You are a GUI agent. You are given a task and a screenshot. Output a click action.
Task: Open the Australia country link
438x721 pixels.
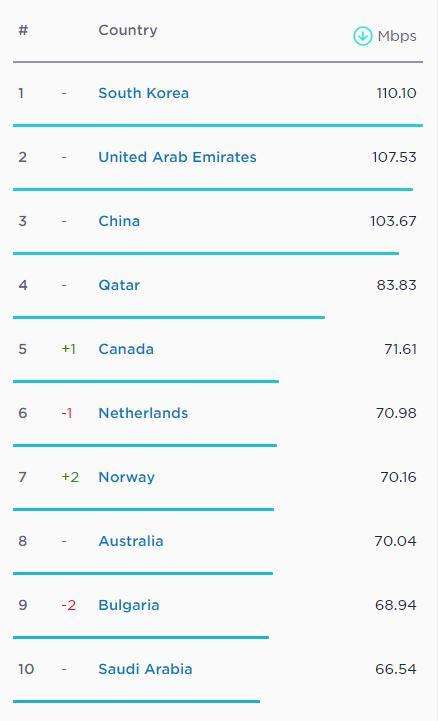click(x=131, y=541)
